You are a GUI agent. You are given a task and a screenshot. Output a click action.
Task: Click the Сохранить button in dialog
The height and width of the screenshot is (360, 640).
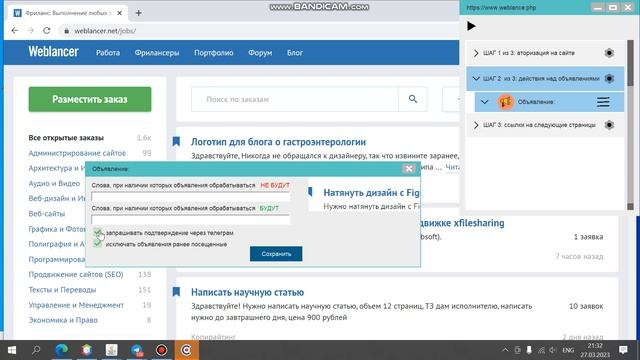coord(276,254)
